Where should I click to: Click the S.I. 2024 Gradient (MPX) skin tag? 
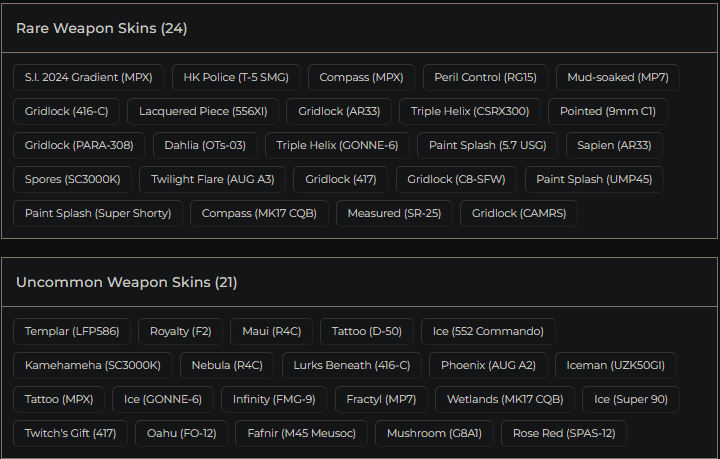click(88, 77)
